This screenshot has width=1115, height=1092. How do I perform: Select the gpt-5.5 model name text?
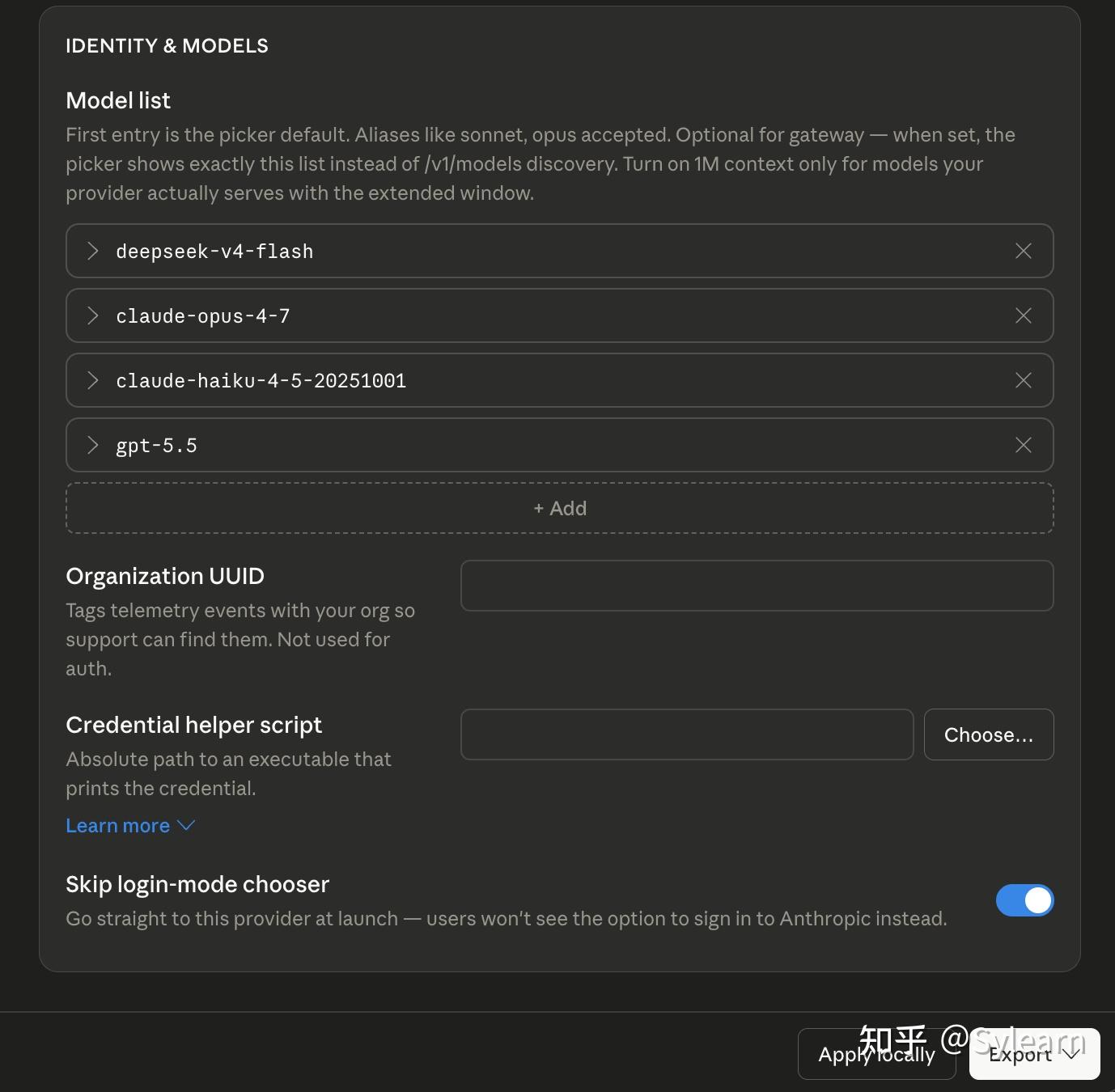pyautogui.click(x=156, y=446)
